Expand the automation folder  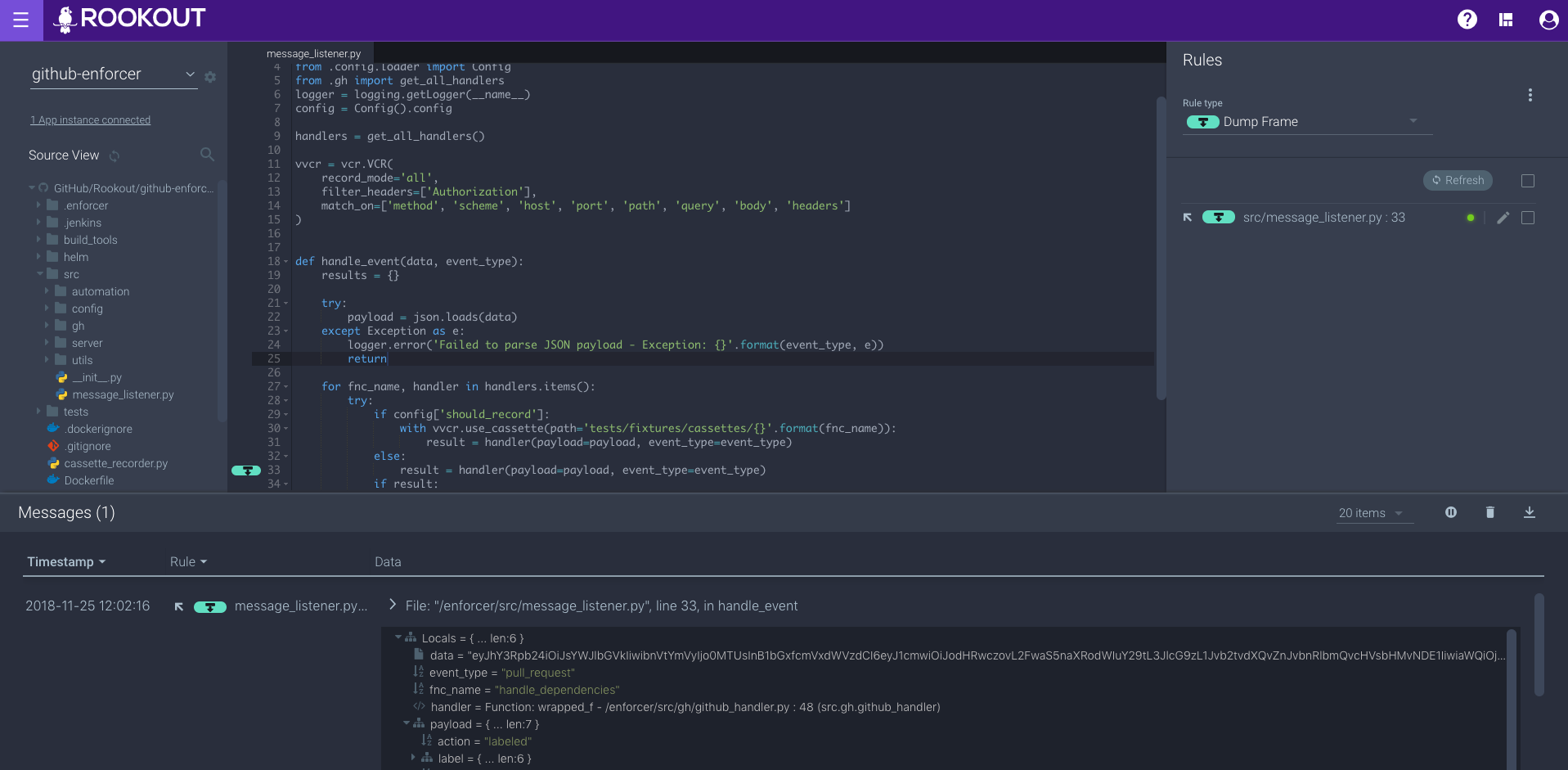[47, 291]
